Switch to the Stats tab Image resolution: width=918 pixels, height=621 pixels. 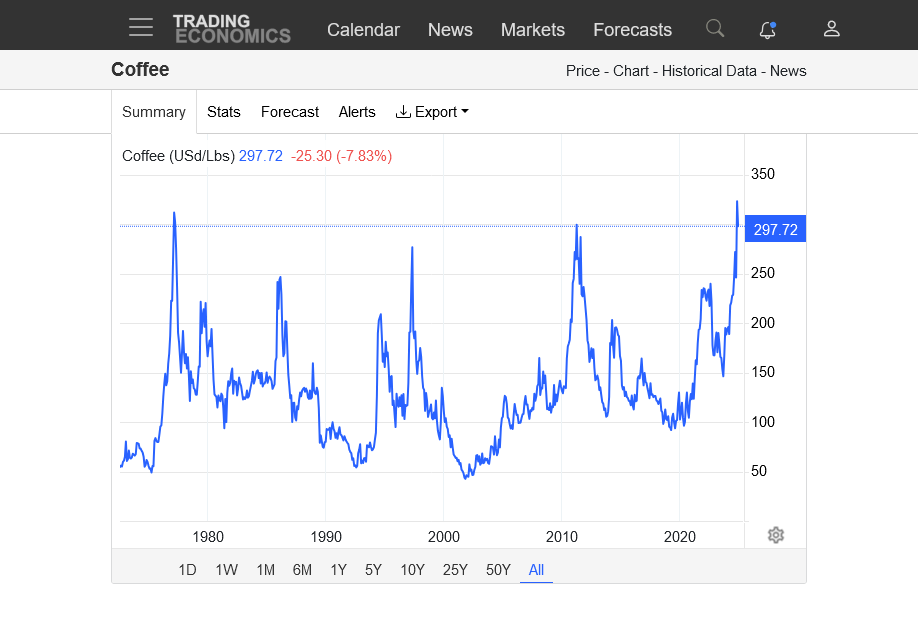pos(224,112)
